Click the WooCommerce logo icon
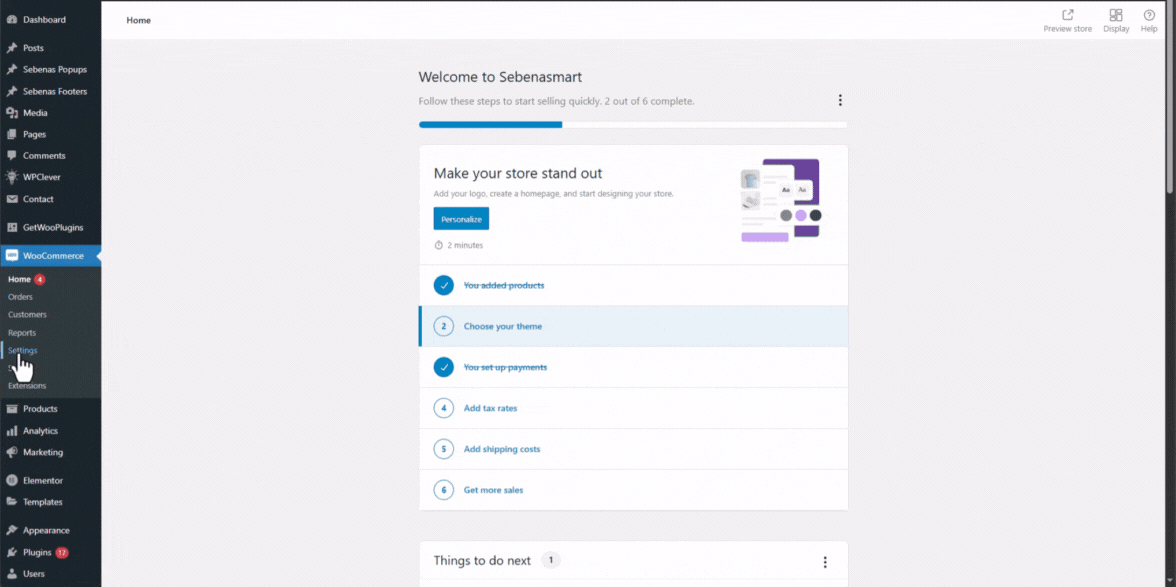The width and height of the screenshot is (1176, 587). pos(12,256)
